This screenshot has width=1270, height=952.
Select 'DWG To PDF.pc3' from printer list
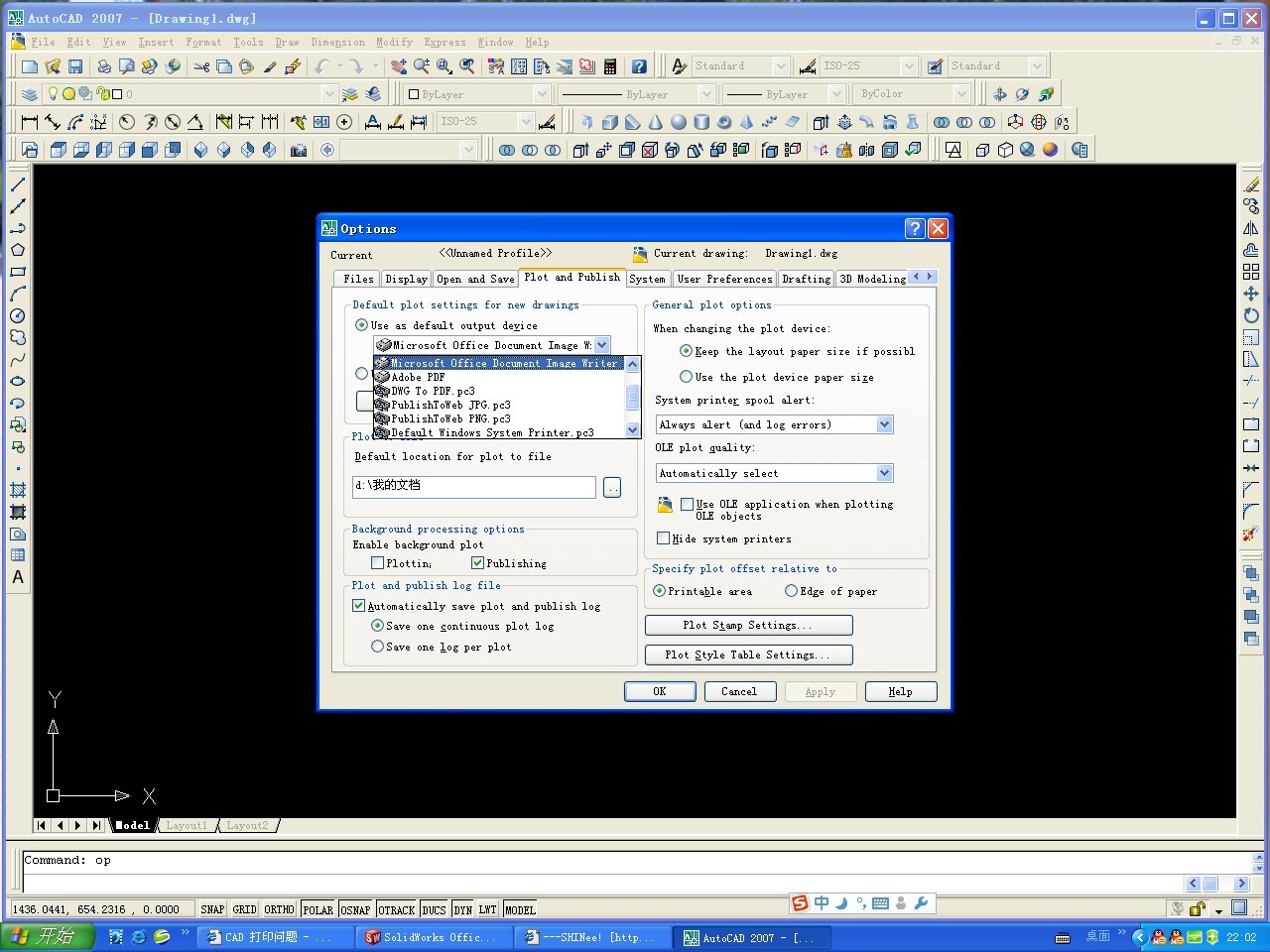coord(499,391)
